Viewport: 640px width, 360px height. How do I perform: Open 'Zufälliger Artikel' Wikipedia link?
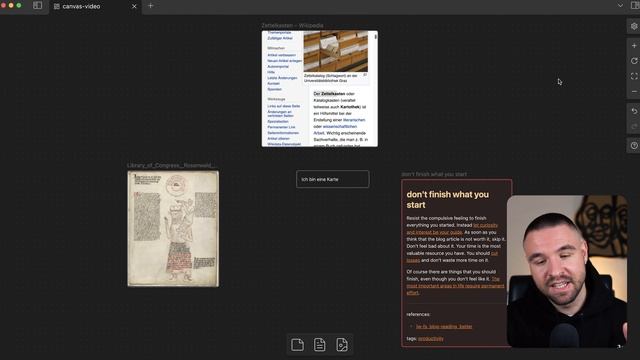pyautogui.click(x=280, y=38)
